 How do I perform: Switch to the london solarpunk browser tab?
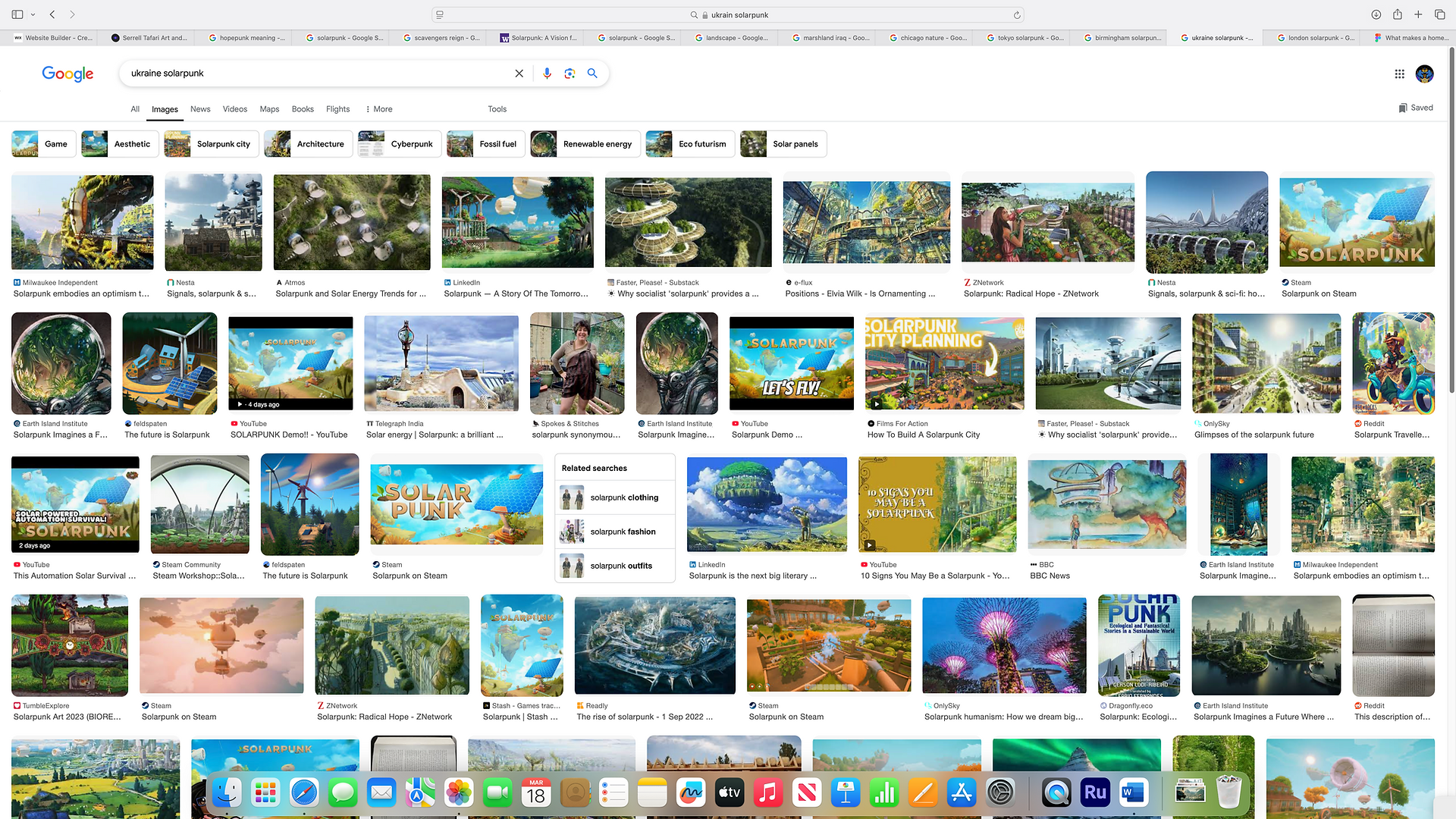point(1314,38)
